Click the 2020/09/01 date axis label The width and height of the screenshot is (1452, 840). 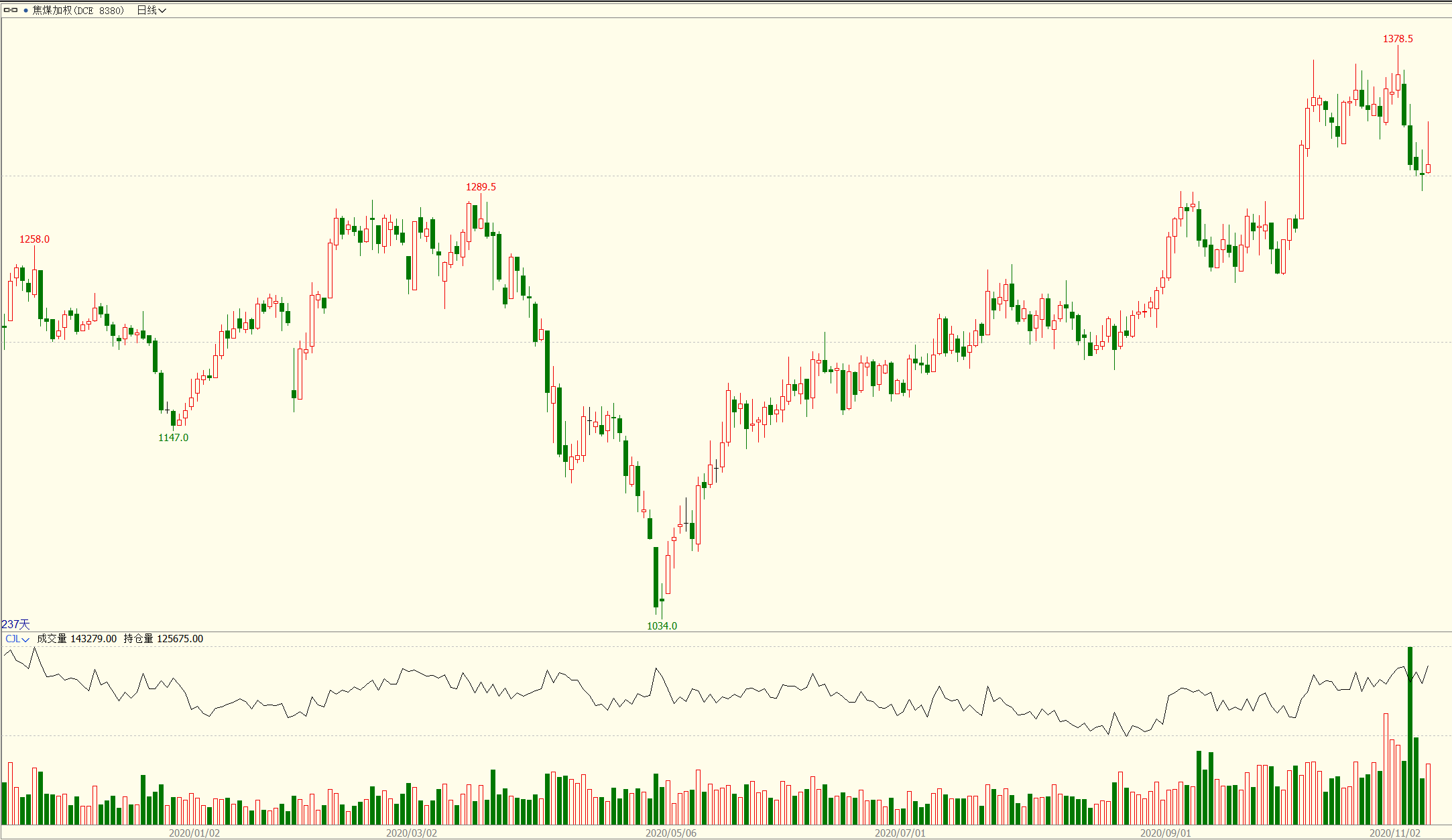[1166, 833]
